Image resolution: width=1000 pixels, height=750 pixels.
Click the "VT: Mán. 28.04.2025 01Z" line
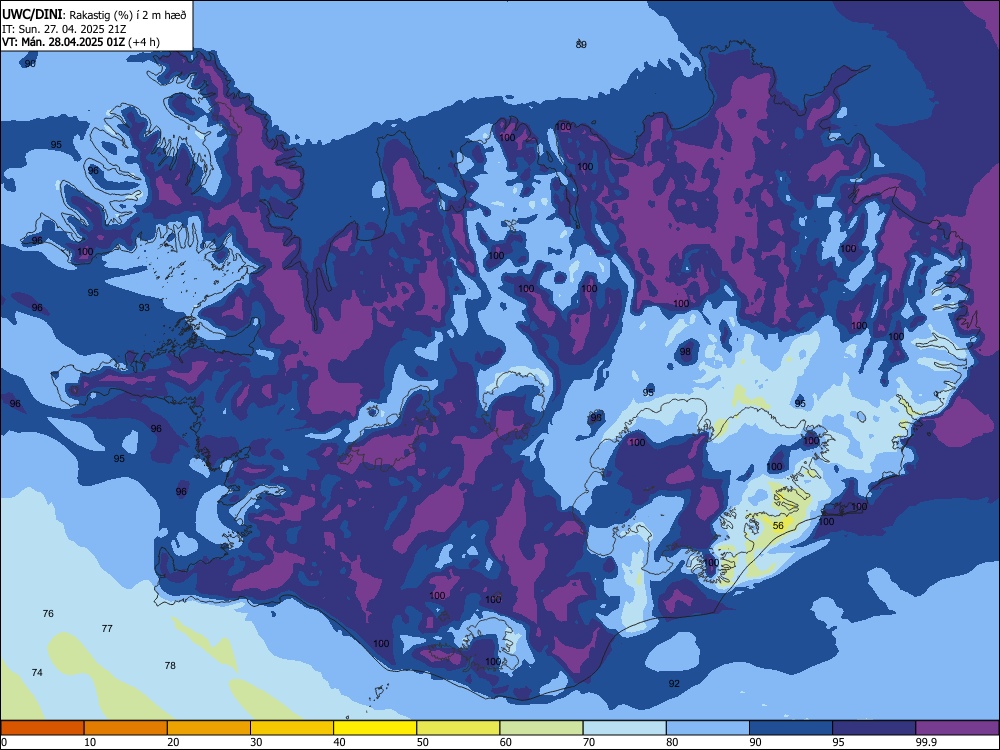pyautogui.click(x=63, y=42)
